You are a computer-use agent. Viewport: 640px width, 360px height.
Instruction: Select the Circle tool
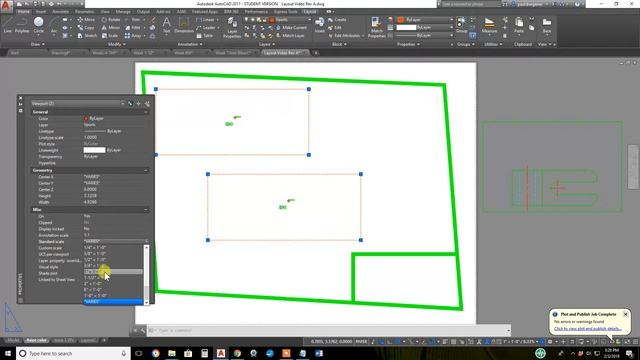coord(38,25)
